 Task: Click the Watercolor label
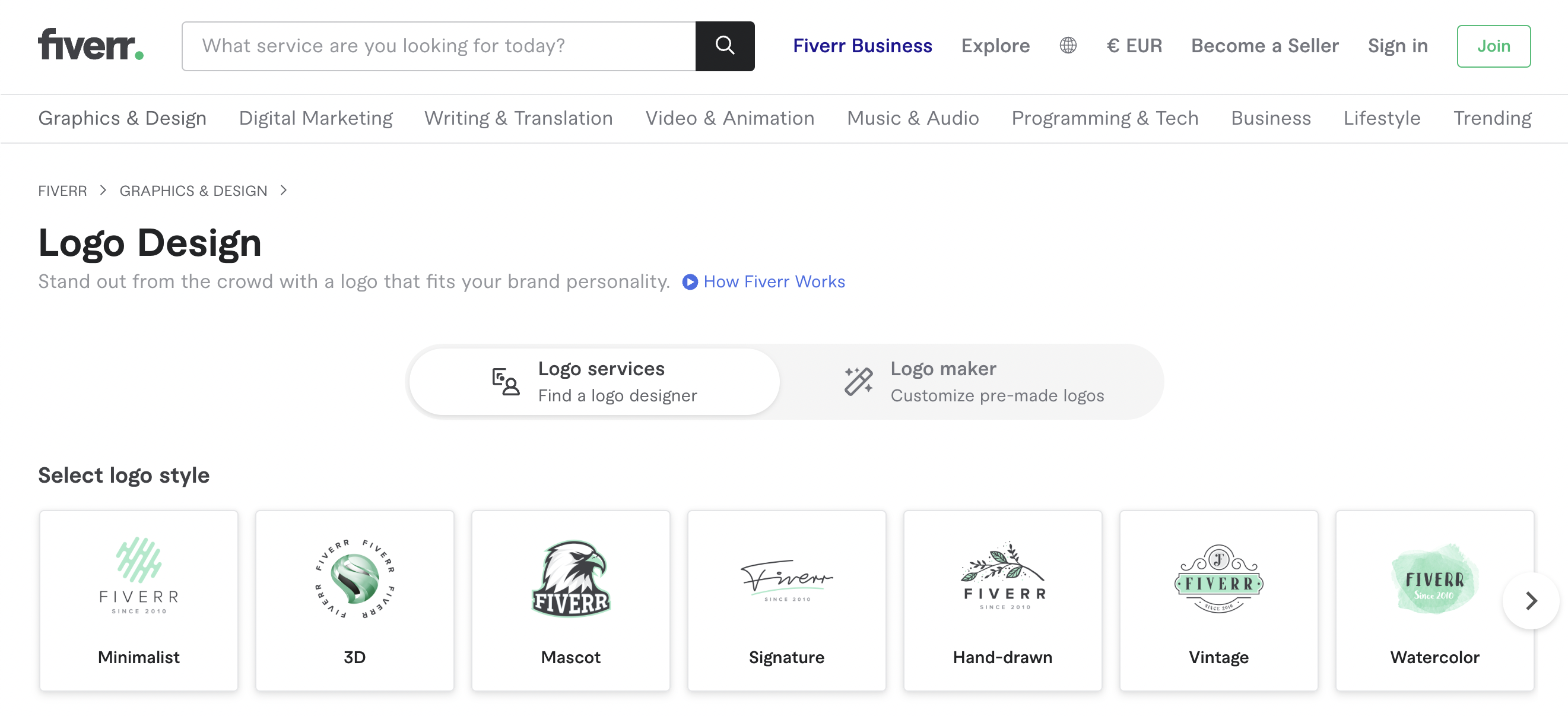(1434, 658)
